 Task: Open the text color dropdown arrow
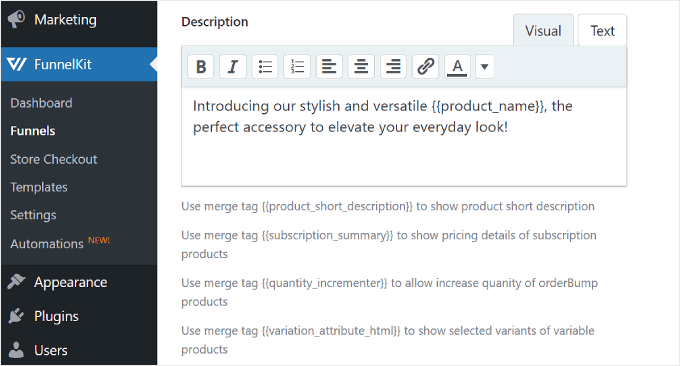(484, 67)
